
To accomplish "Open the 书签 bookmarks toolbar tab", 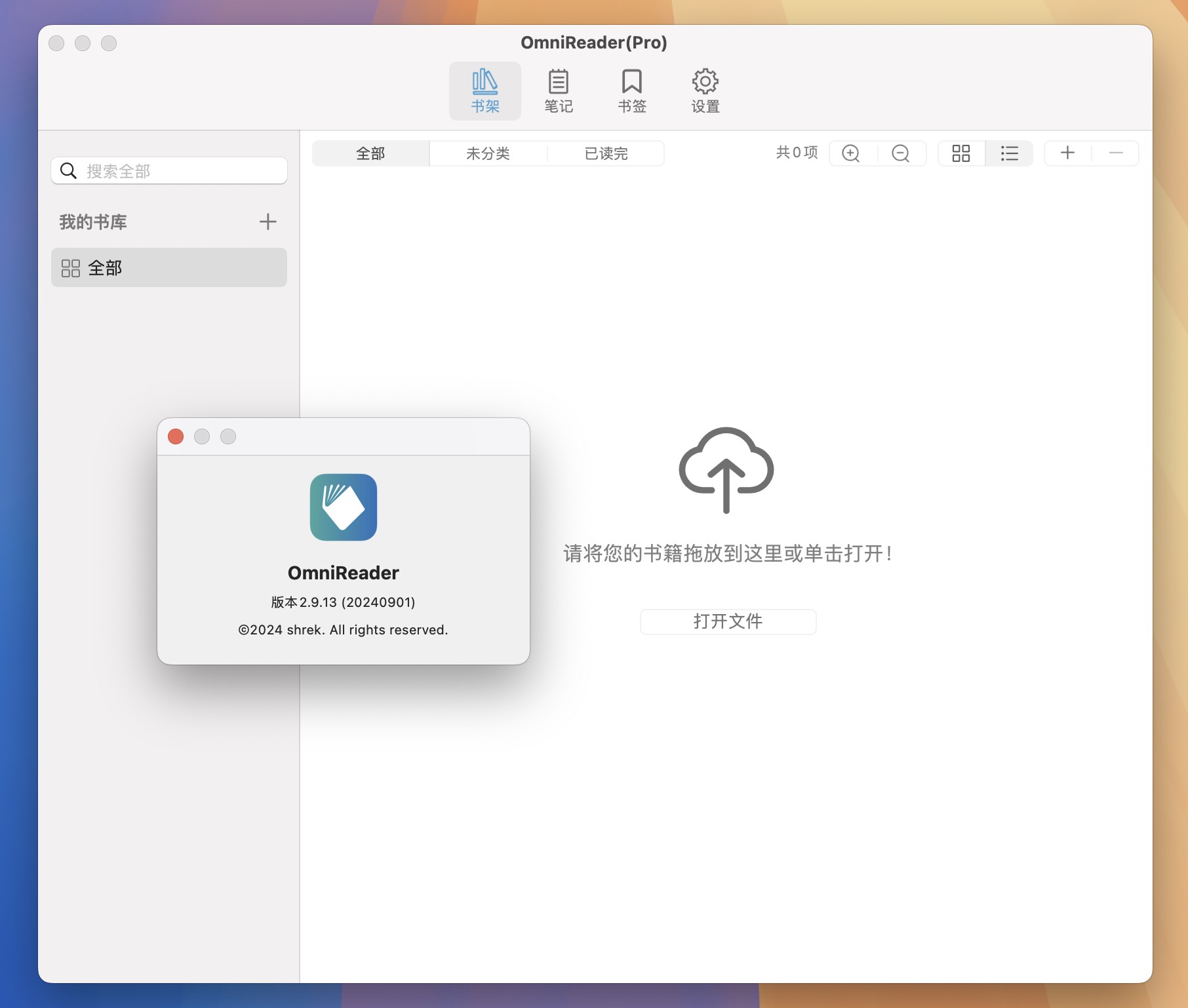I will [x=632, y=91].
